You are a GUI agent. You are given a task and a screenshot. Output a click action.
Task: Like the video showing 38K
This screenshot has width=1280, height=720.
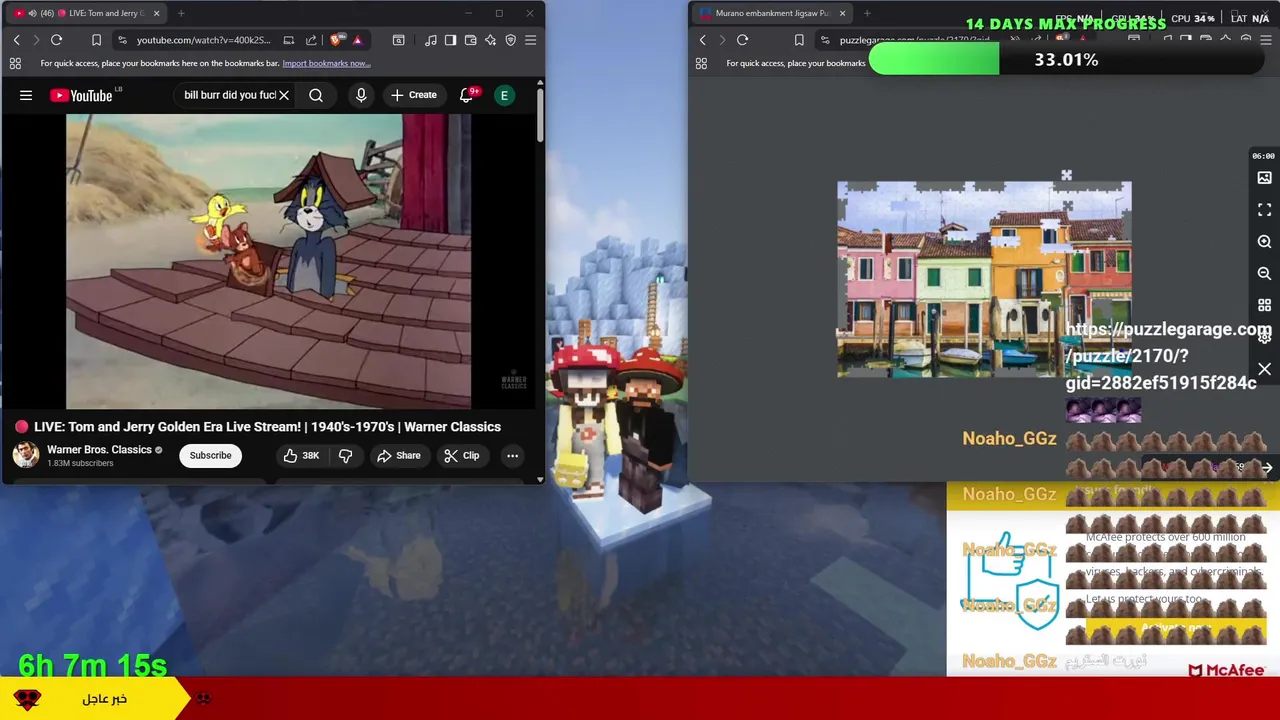[x=301, y=455]
